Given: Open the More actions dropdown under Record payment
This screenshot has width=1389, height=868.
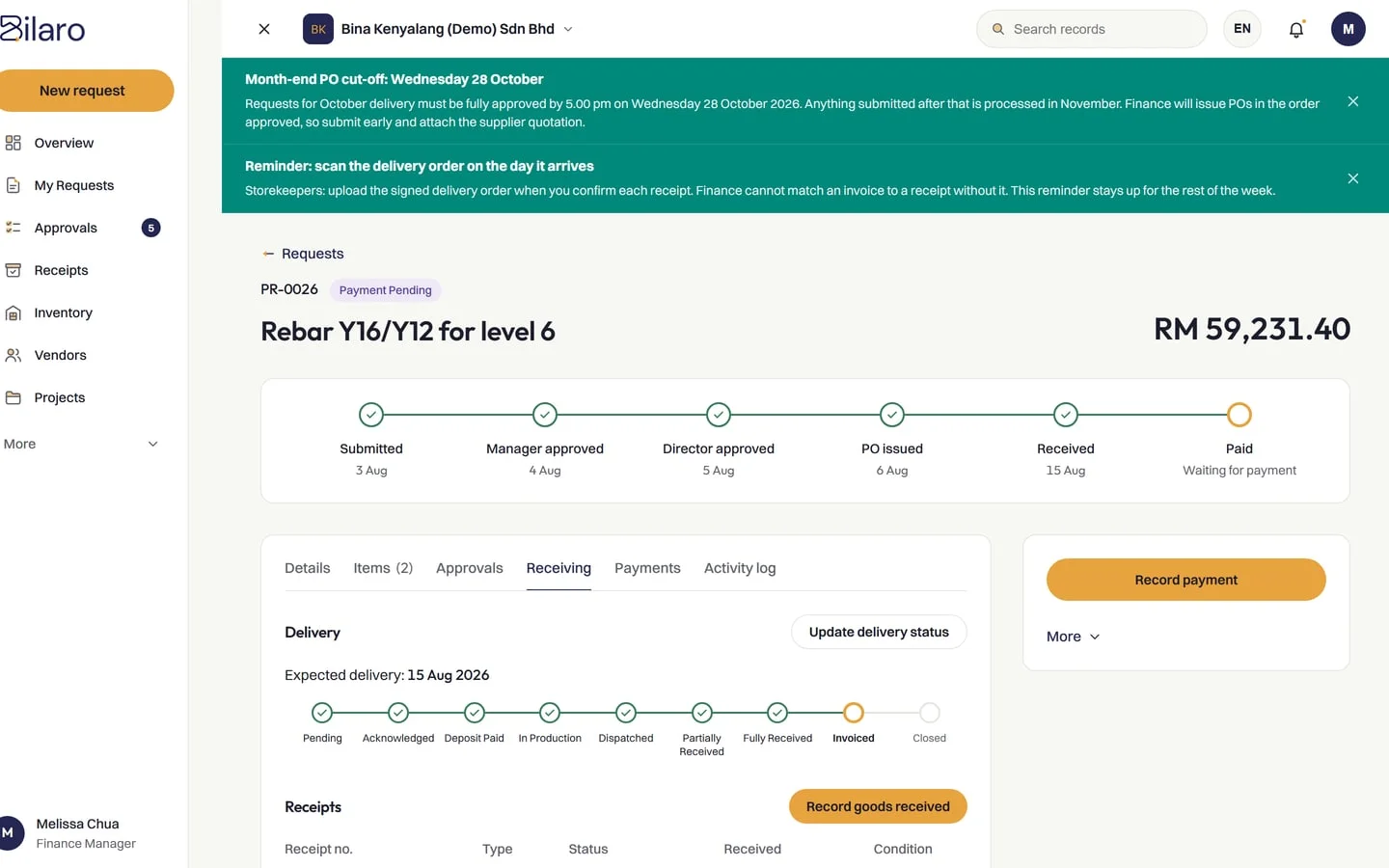Looking at the screenshot, I should [1074, 637].
